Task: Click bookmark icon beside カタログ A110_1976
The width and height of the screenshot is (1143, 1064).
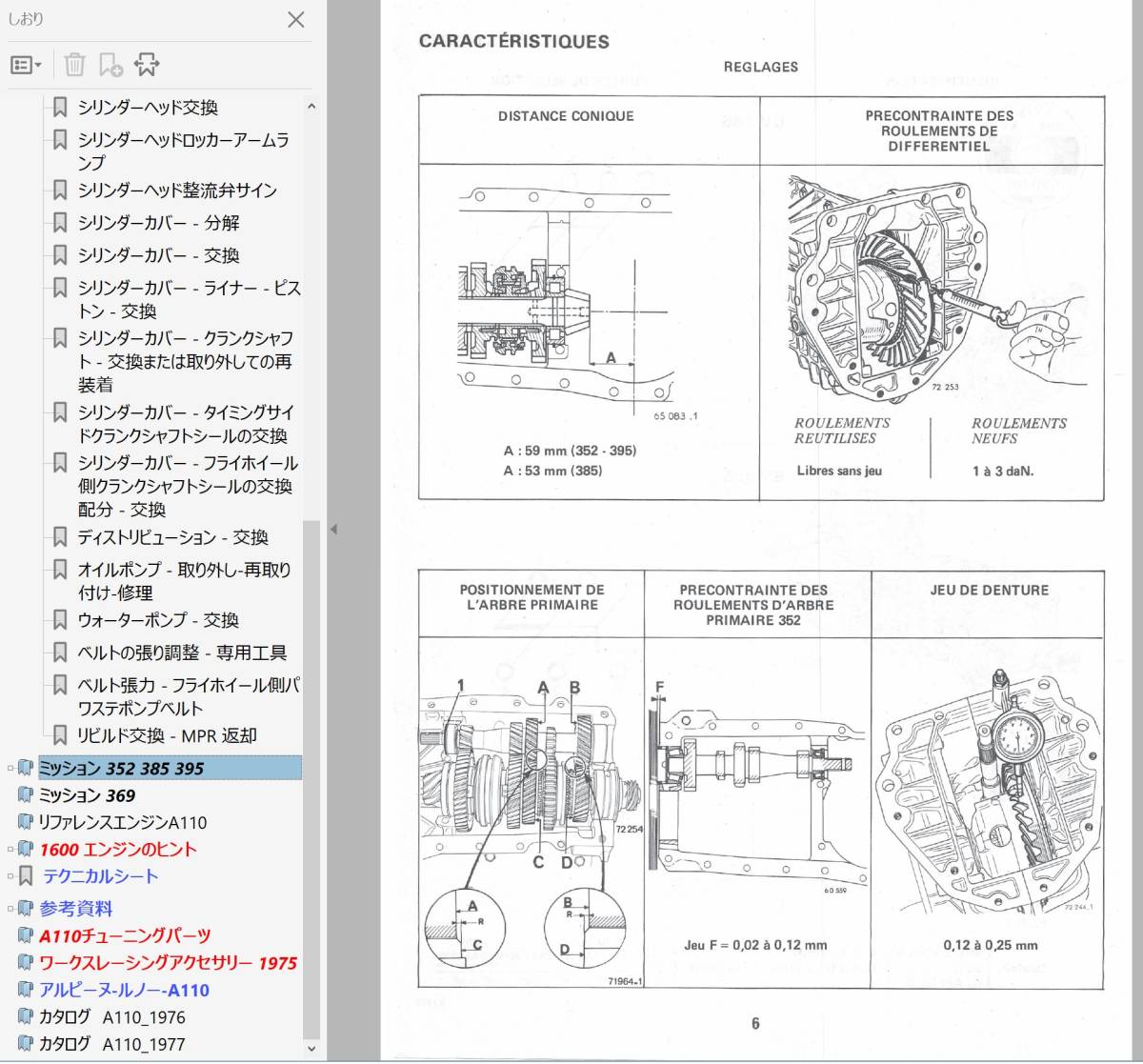Action: click(26, 1016)
